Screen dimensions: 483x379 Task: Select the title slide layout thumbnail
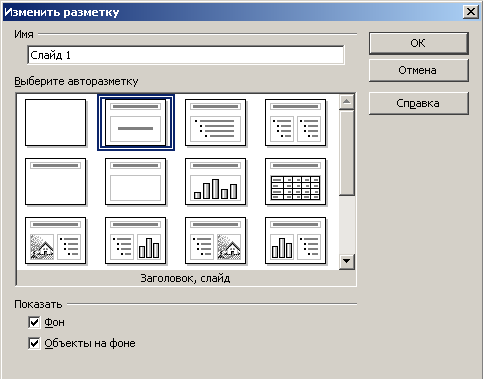tap(135, 123)
